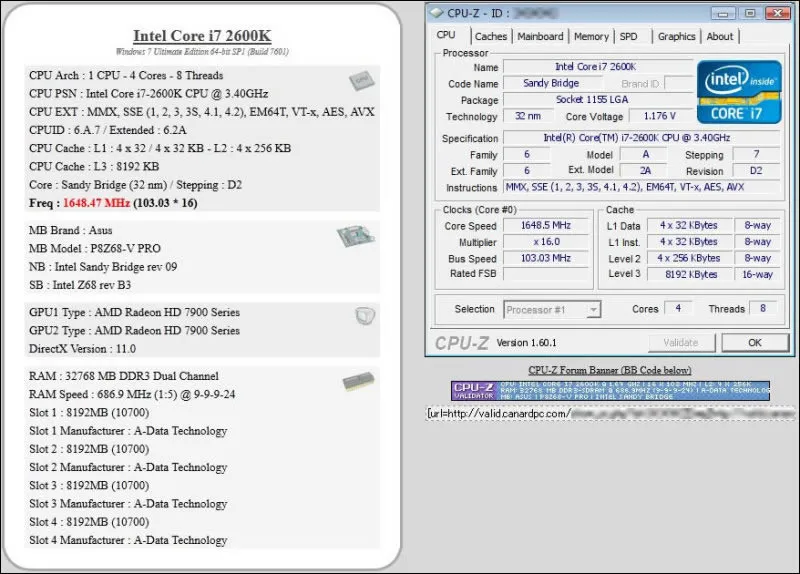Click the BB code URL text field
The width and height of the screenshot is (800, 574).
point(610,412)
